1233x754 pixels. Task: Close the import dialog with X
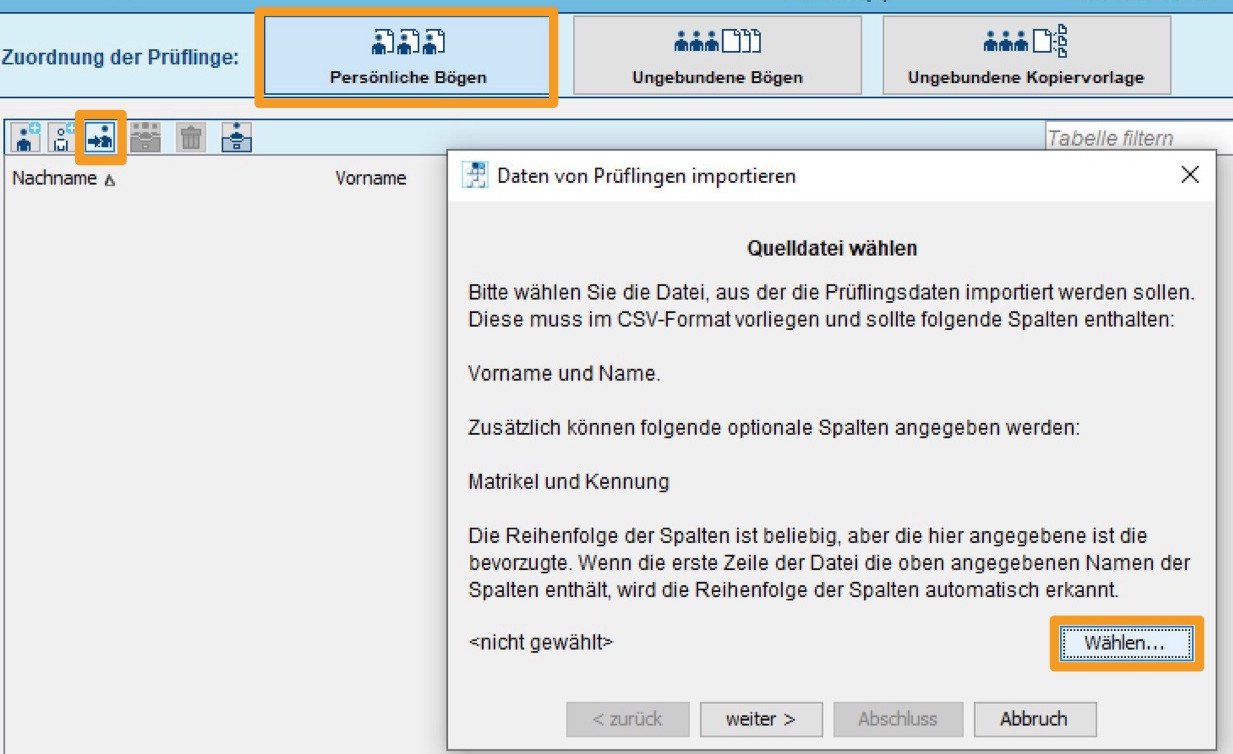(x=1190, y=175)
